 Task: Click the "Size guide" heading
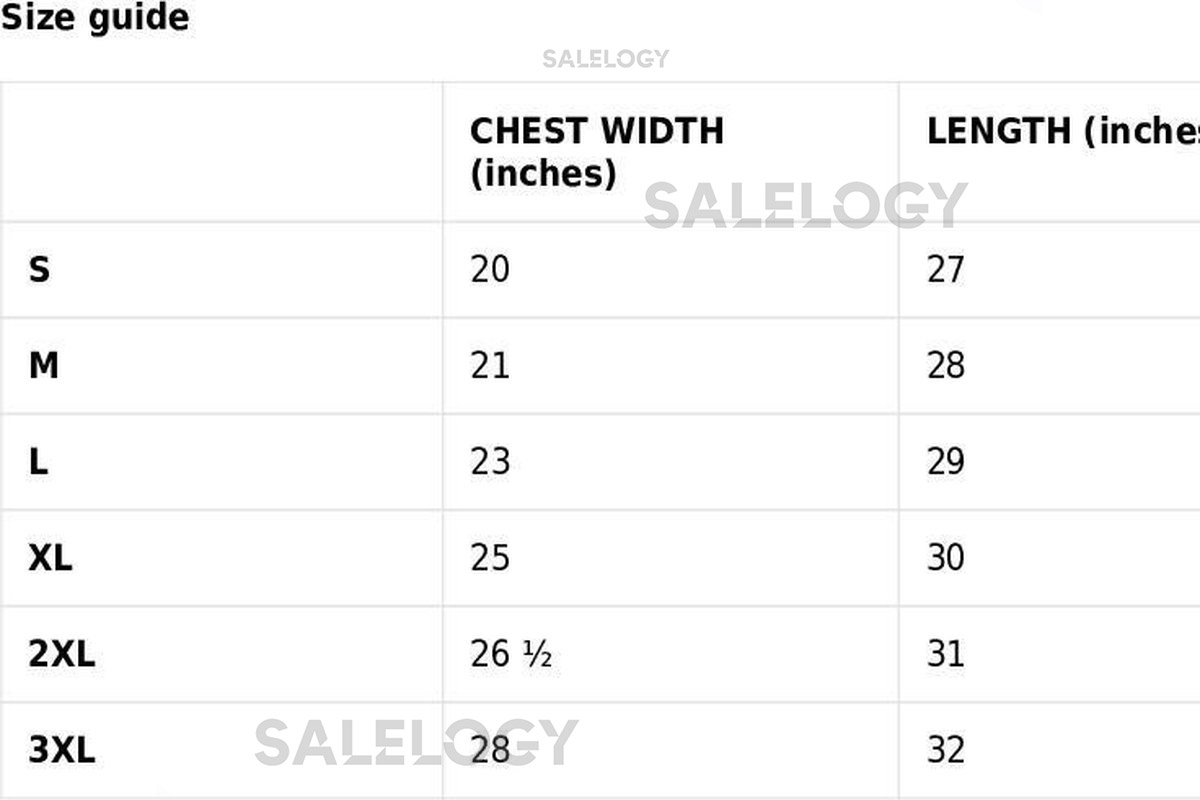click(94, 18)
